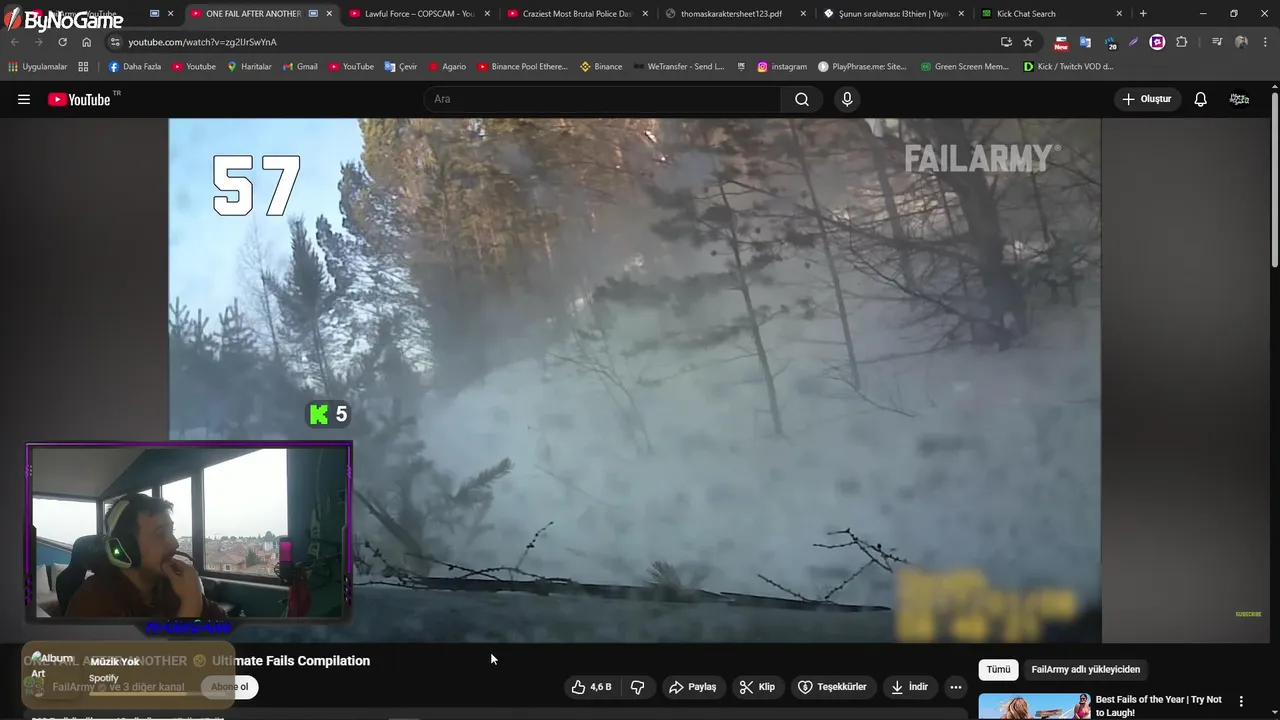Open the site information icon beside the URL

[115, 42]
